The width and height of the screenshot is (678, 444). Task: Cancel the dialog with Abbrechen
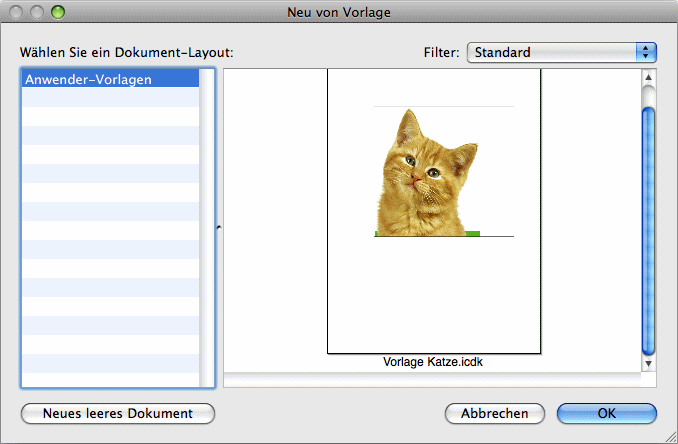tap(494, 414)
